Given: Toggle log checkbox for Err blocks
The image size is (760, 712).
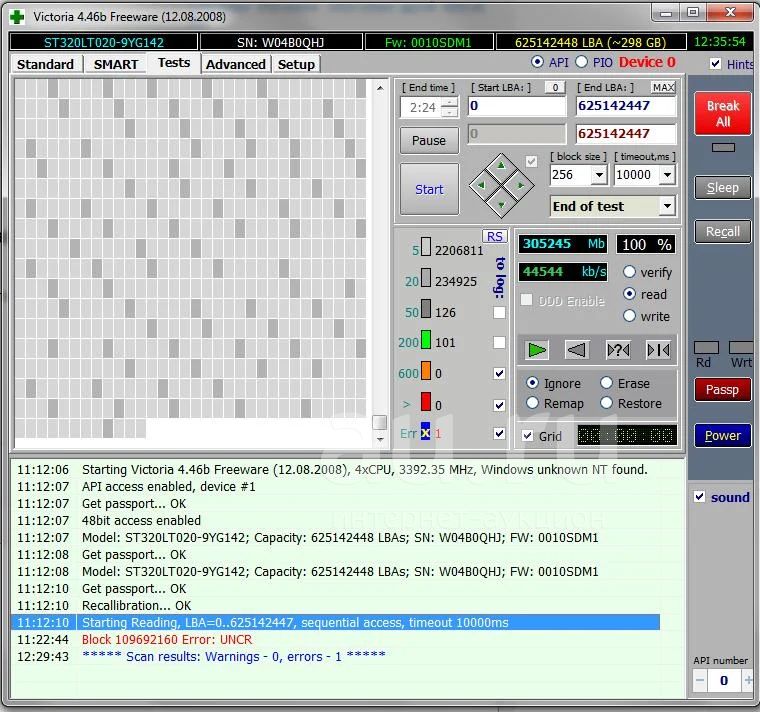Looking at the screenshot, I should click(499, 433).
